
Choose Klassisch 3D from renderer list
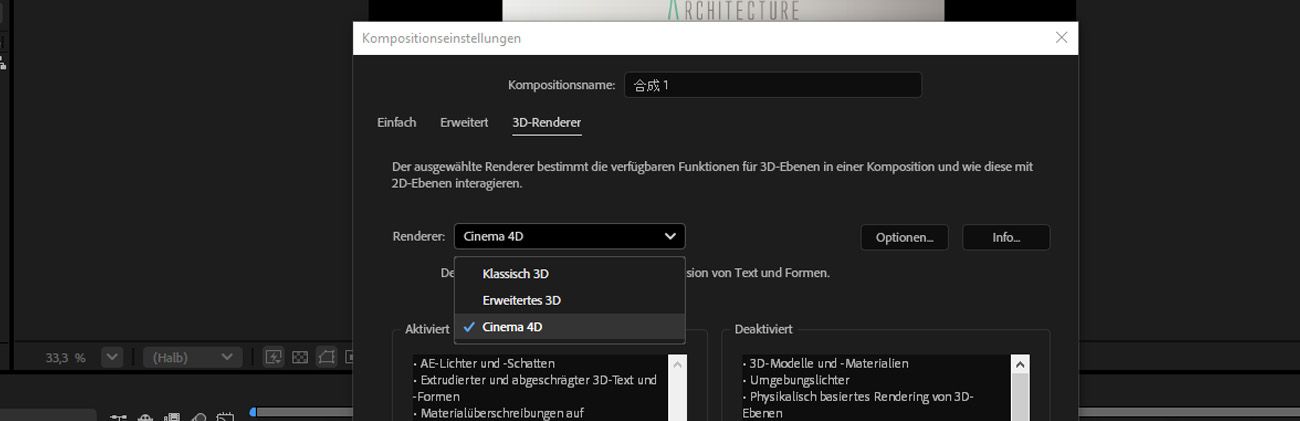569,274
